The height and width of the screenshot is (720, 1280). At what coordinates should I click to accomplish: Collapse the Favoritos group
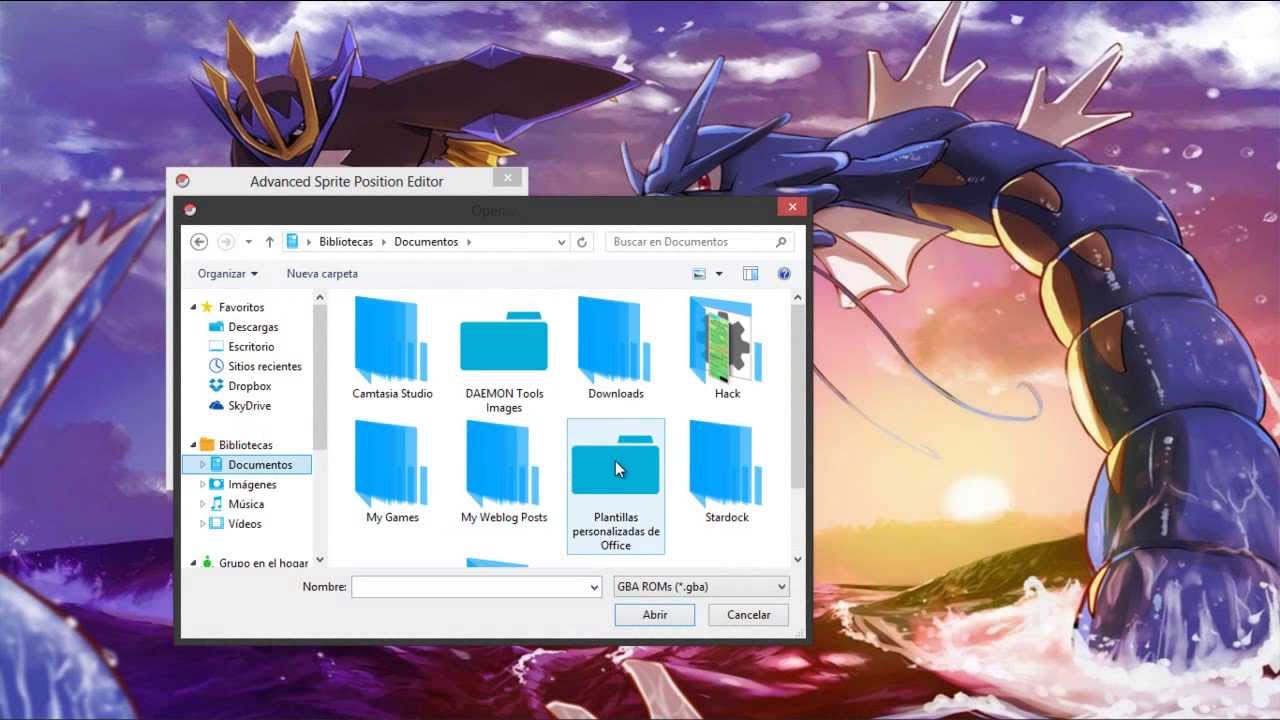(x=193, y=307)
